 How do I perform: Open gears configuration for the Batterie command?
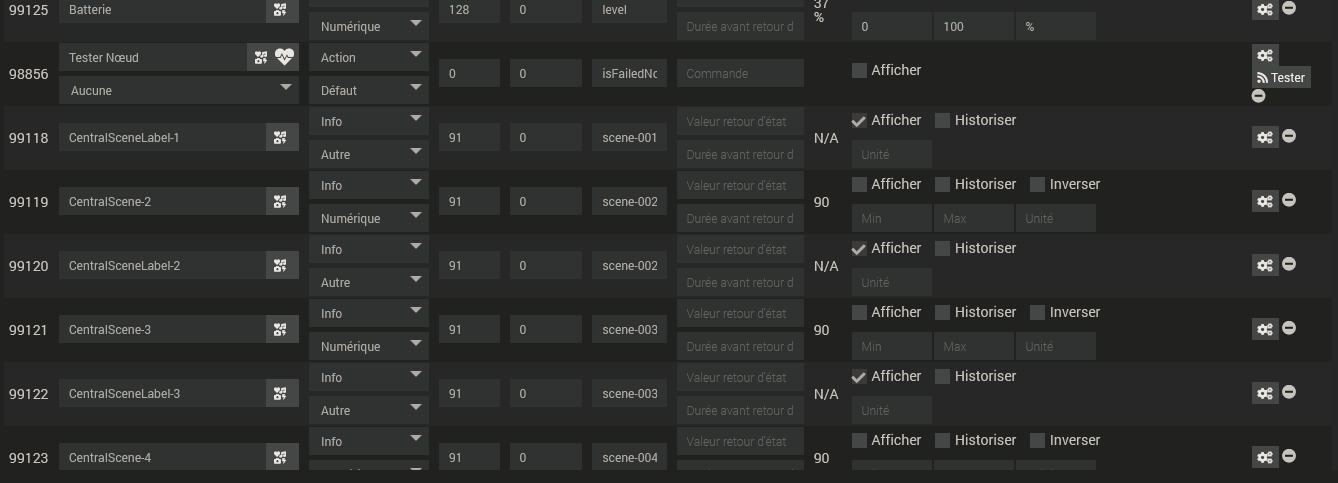pyautogui.click(x=1265, y=9)
